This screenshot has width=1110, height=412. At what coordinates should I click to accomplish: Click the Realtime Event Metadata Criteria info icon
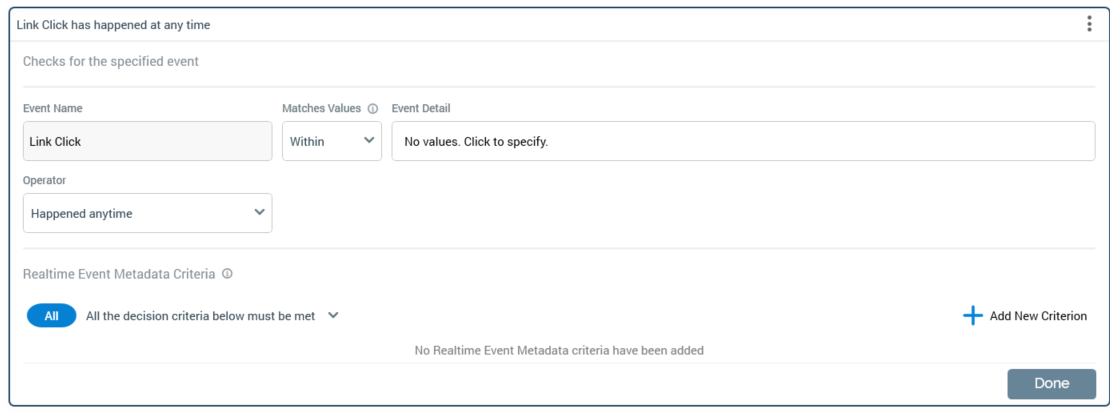click(x=227, y=273)
